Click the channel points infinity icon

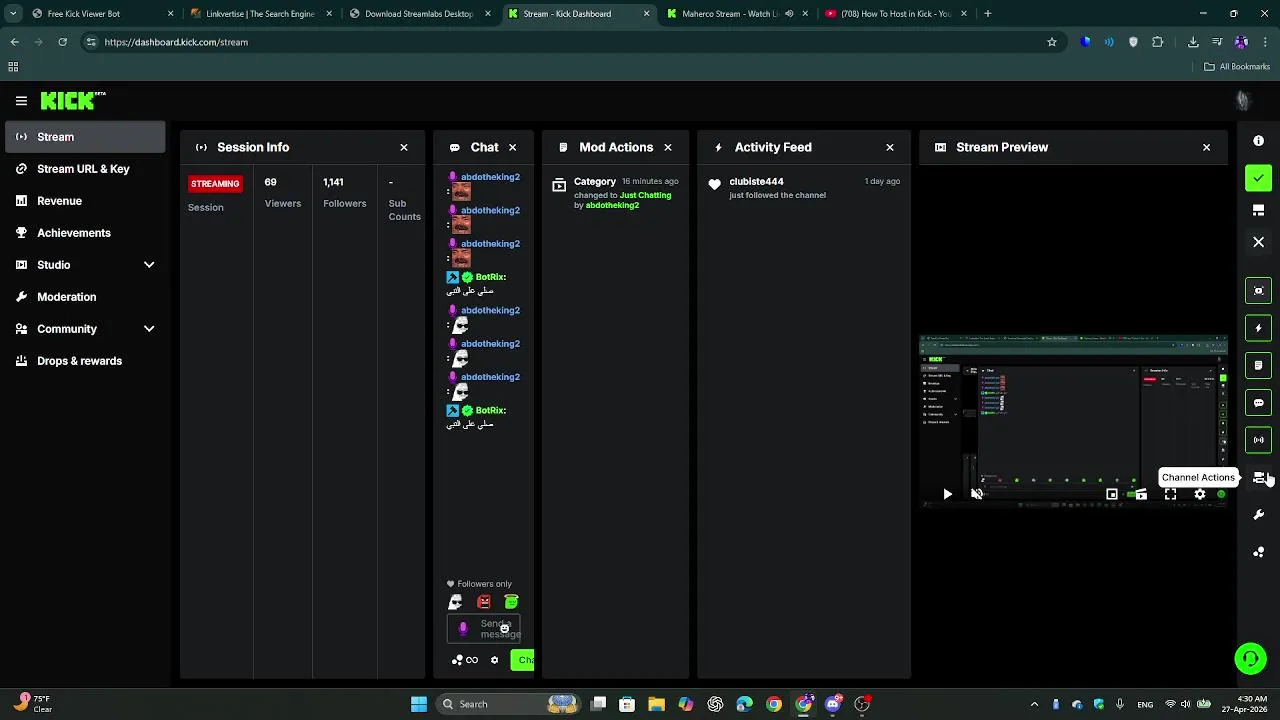[x=465, y=660]
